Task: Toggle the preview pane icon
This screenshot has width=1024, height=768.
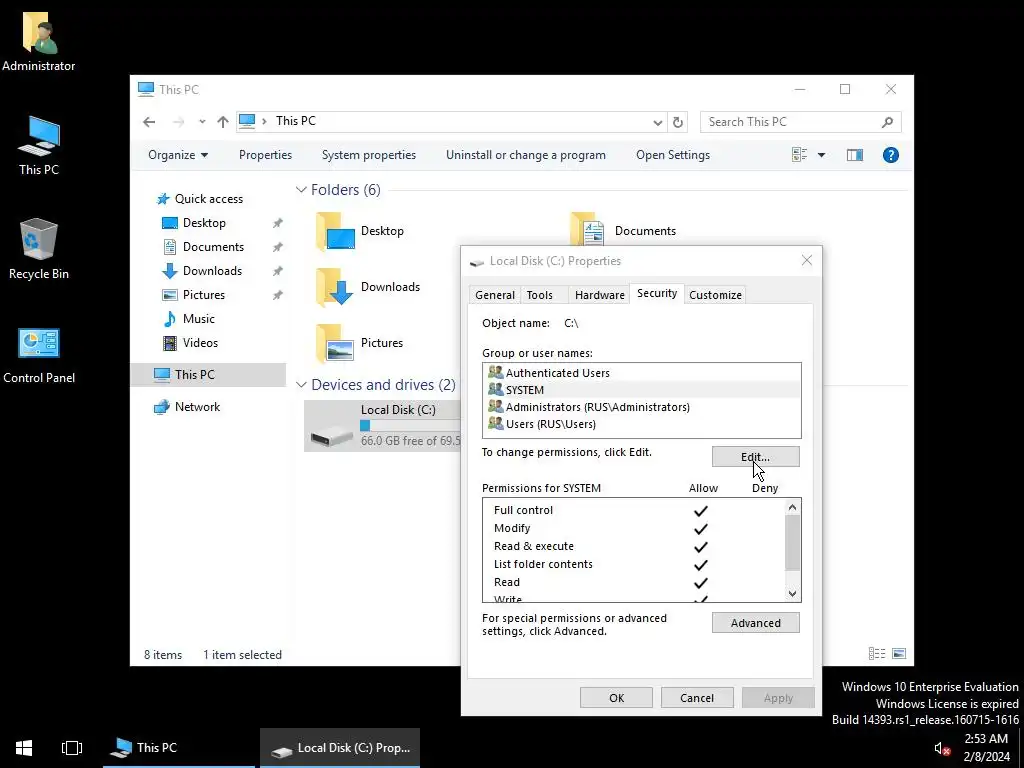Action: pyautogui.click(x=855, y=155)
